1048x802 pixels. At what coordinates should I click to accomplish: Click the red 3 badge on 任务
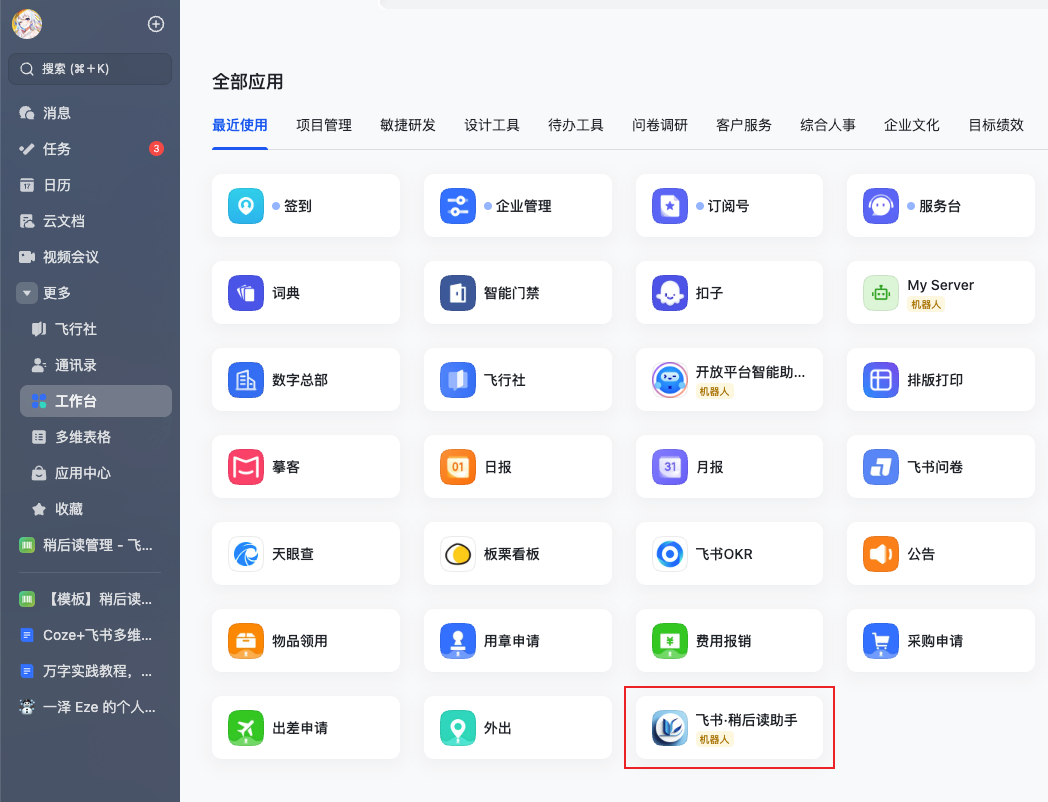click(x=156, y=148)
